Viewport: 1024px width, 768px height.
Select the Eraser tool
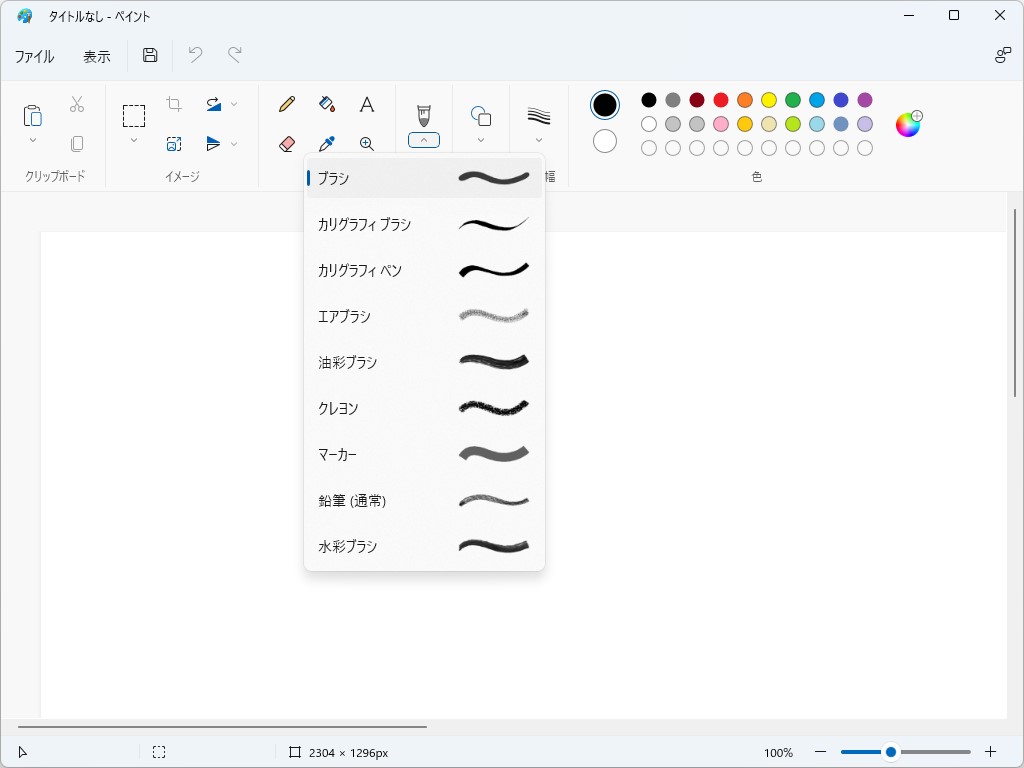pyautogui.click(x=287, y=144)
